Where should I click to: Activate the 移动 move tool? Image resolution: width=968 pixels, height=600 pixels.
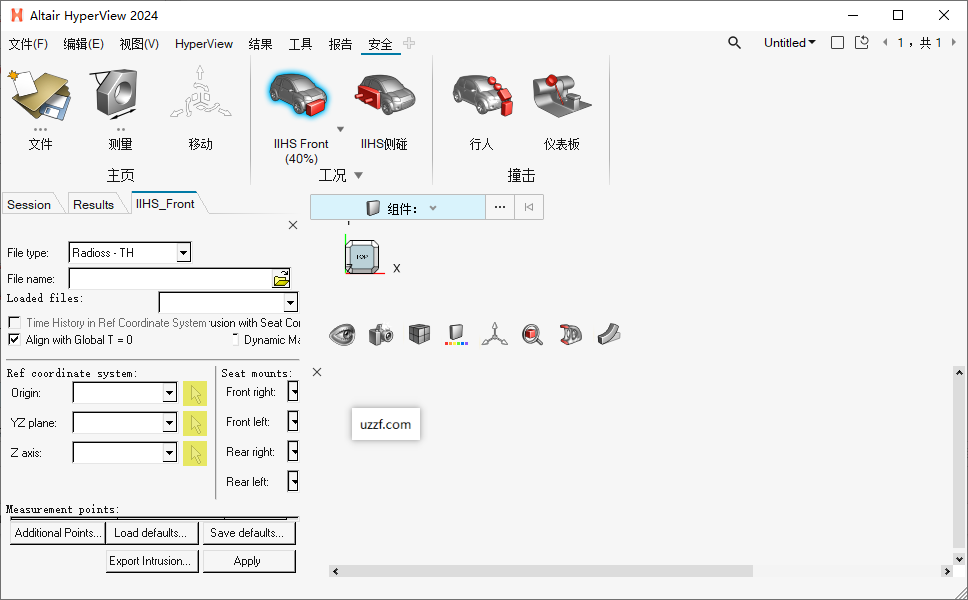click(x=199, y=95)
